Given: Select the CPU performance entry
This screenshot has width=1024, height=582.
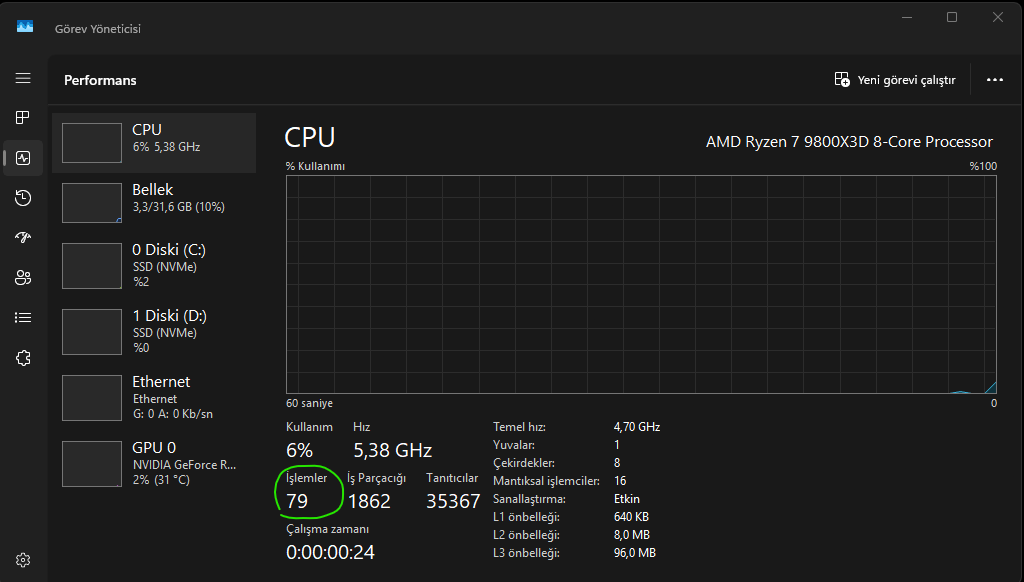Looking at the screenshot, I should click(x=154, y=142).
